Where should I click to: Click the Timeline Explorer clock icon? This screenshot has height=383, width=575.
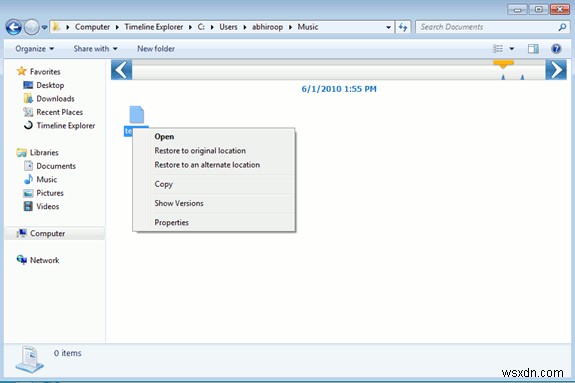[x=28, y=125]
